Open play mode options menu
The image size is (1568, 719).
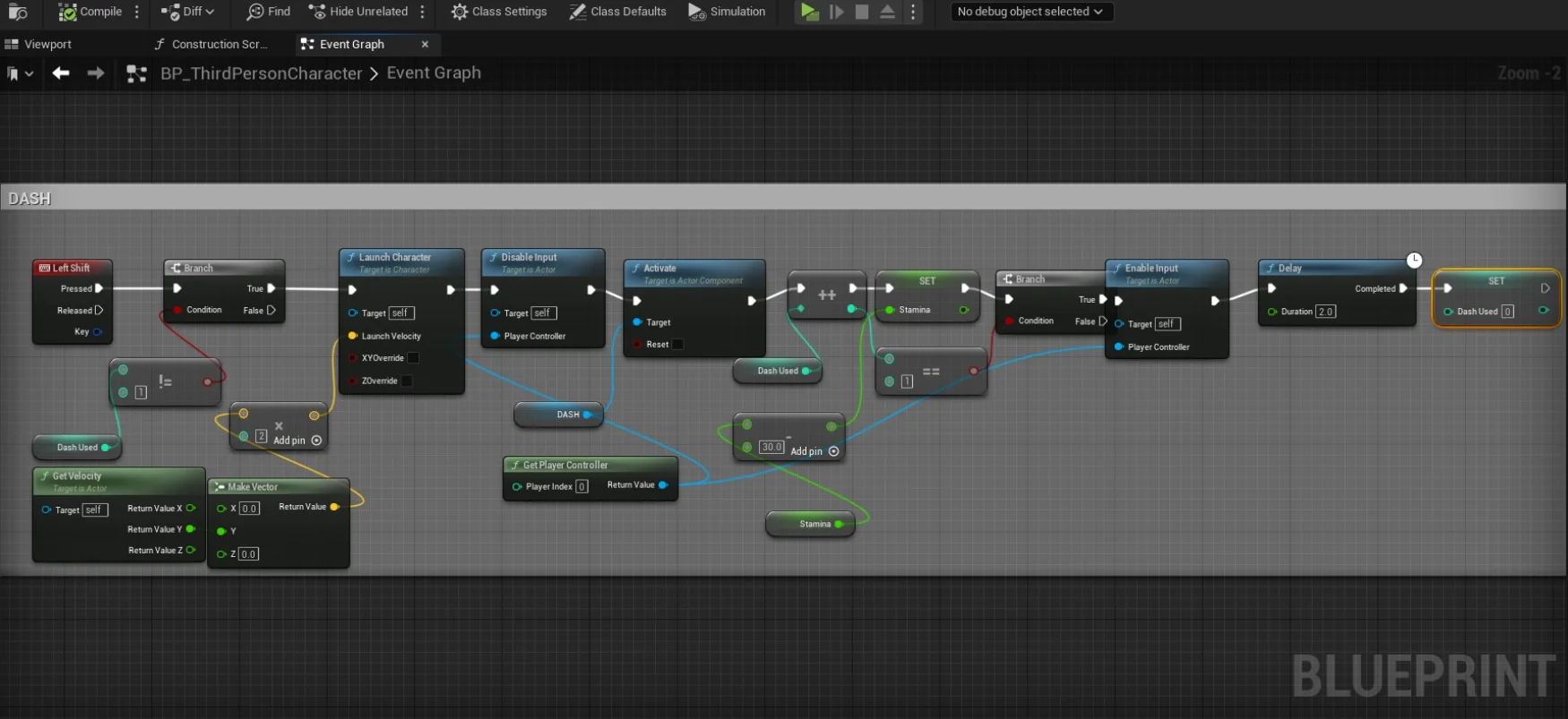pos(913,12)
